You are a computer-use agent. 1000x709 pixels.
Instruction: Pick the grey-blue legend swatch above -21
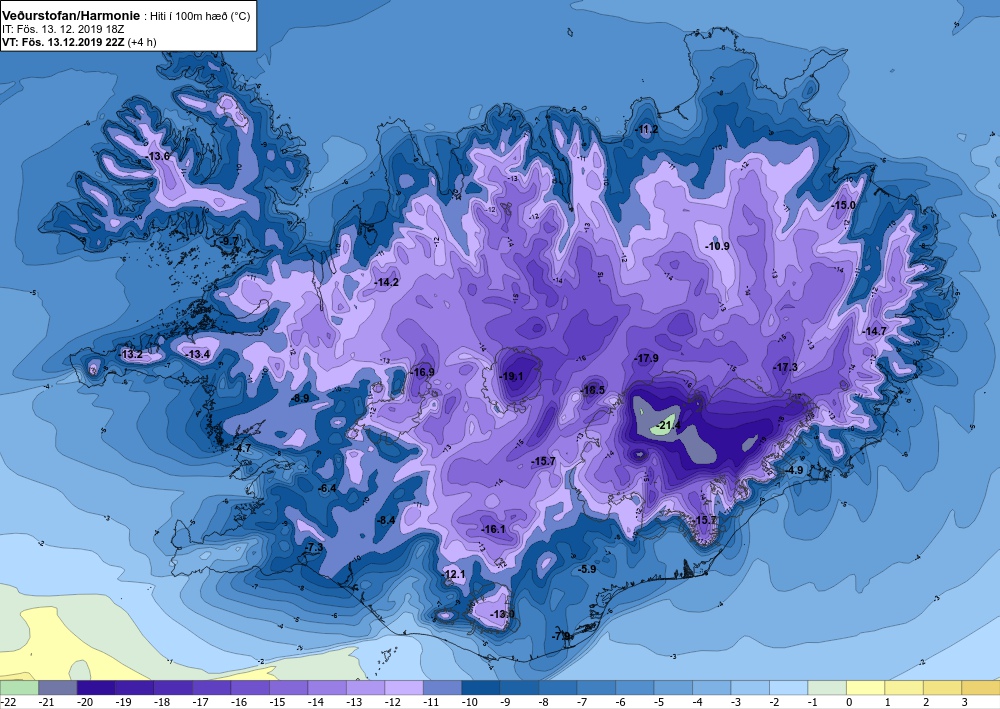tap(57, 688)
